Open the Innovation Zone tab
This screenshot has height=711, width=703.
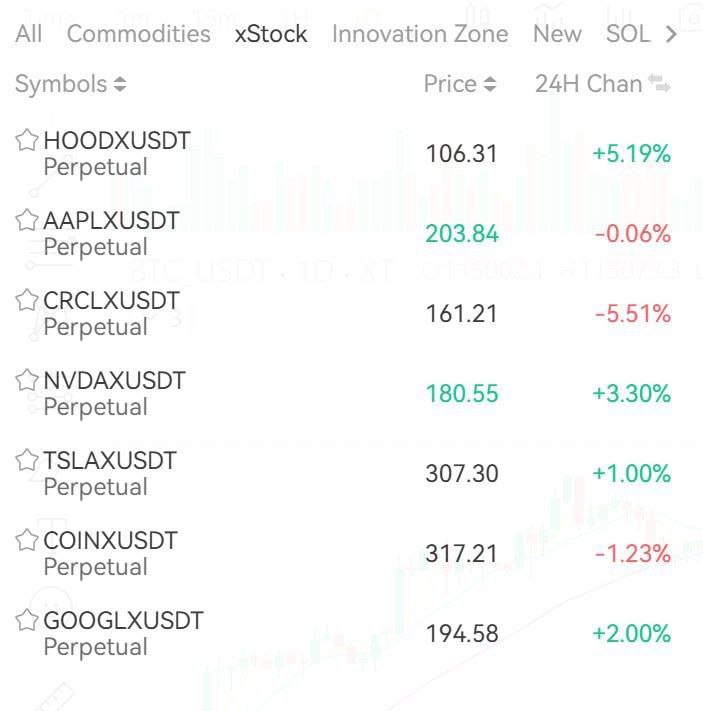click(x=420, y=34)
